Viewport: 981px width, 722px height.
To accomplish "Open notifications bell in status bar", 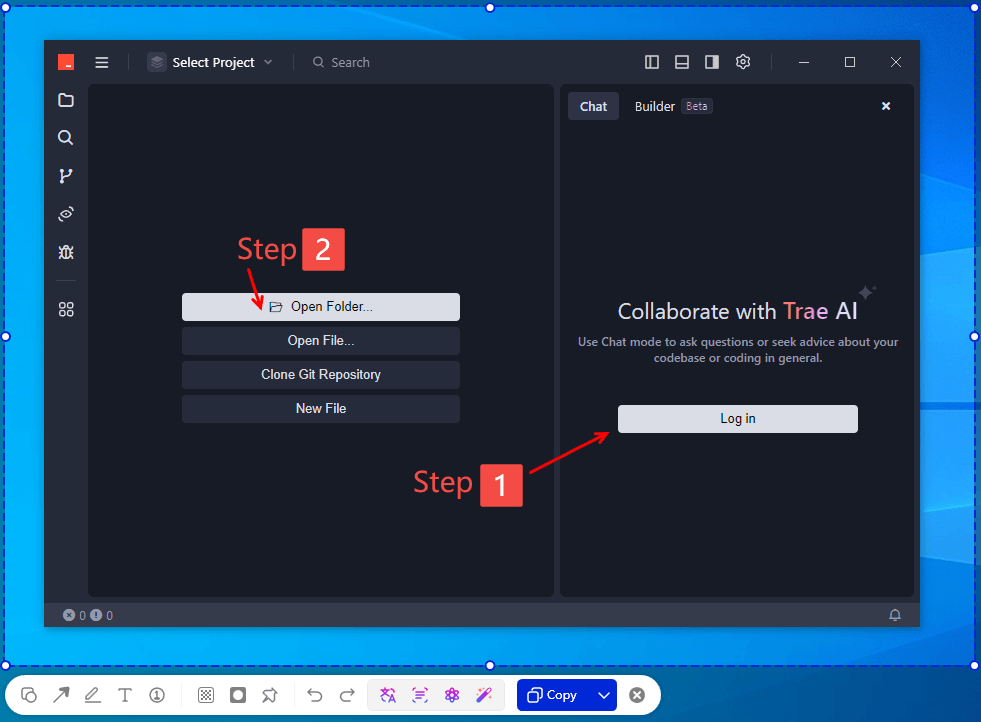I will coord(895,615).
